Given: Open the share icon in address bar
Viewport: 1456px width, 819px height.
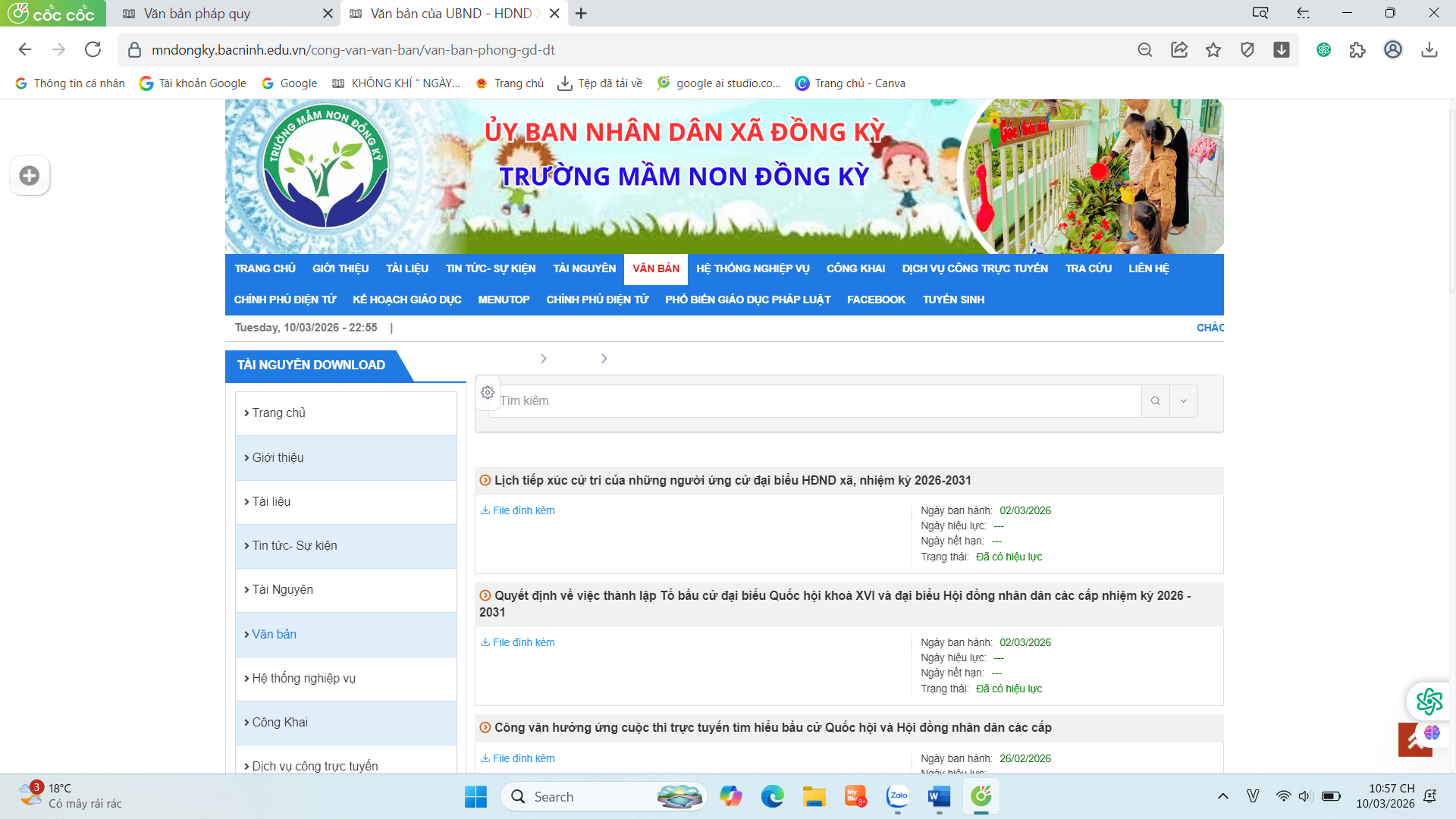Looking at the screenshot, I should [1179, 50].
